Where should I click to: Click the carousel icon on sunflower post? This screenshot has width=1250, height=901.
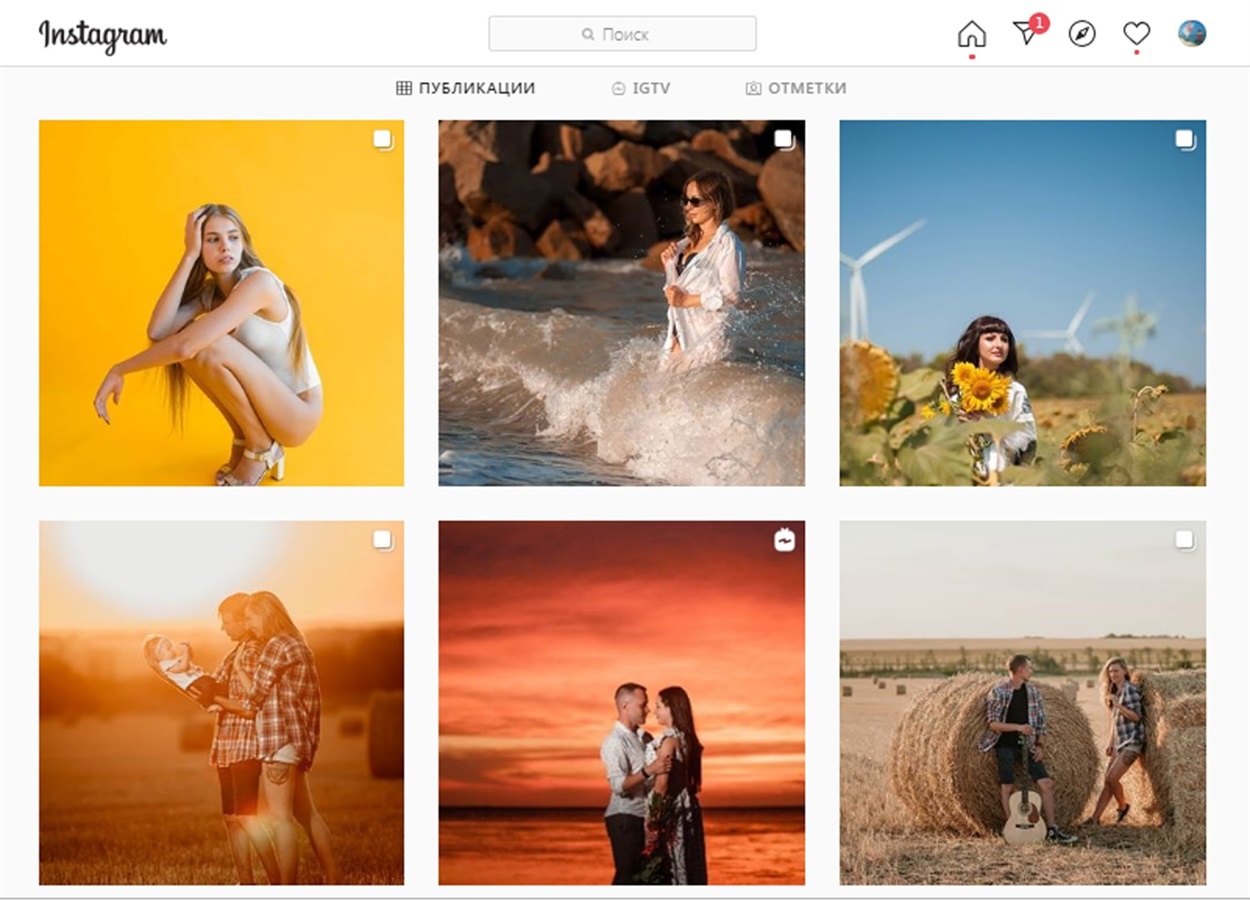(1185, 140)
